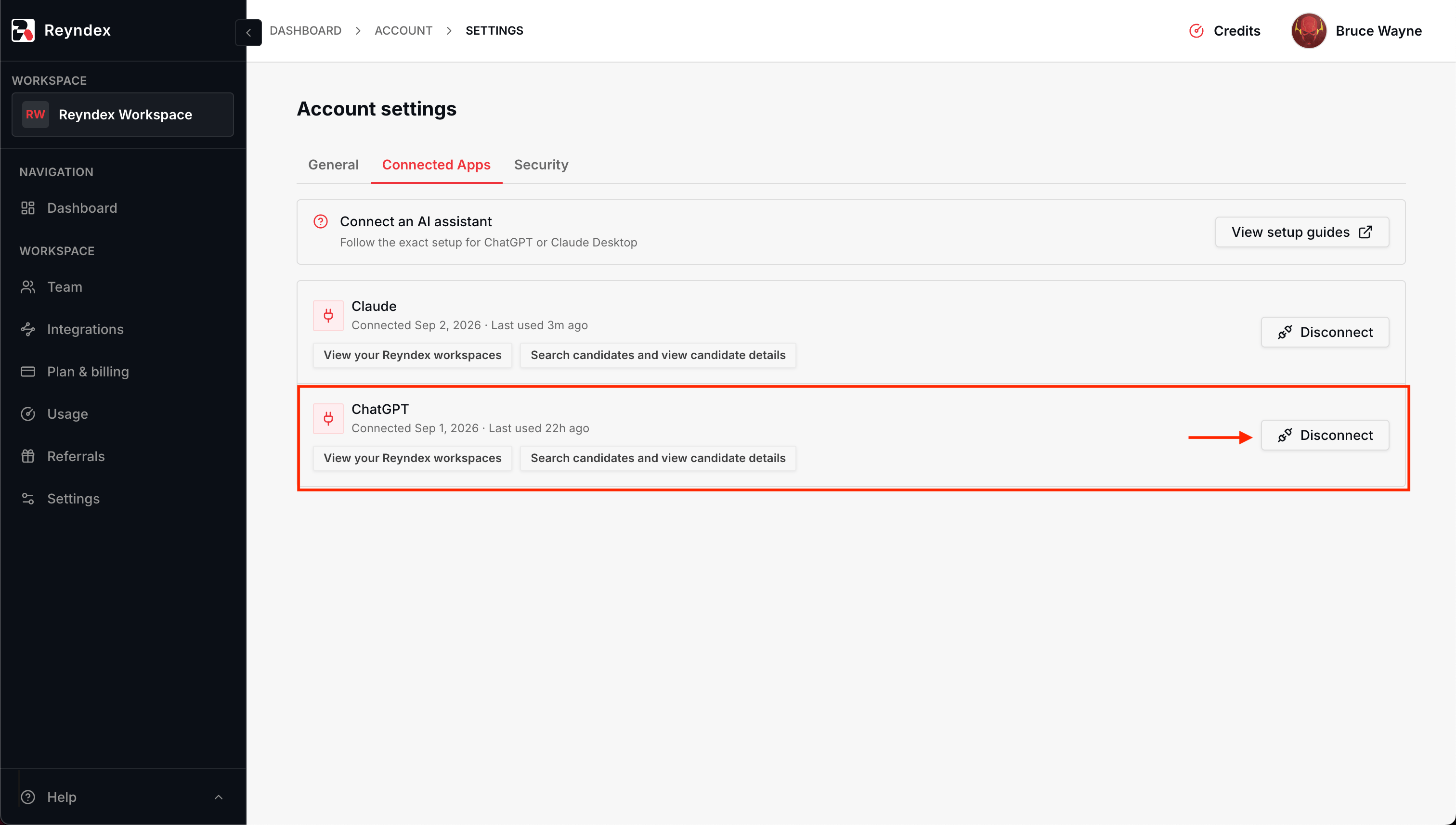
Task: Open Credits in the top bar
Action: pyautogui.click(x=1224, y=31)
